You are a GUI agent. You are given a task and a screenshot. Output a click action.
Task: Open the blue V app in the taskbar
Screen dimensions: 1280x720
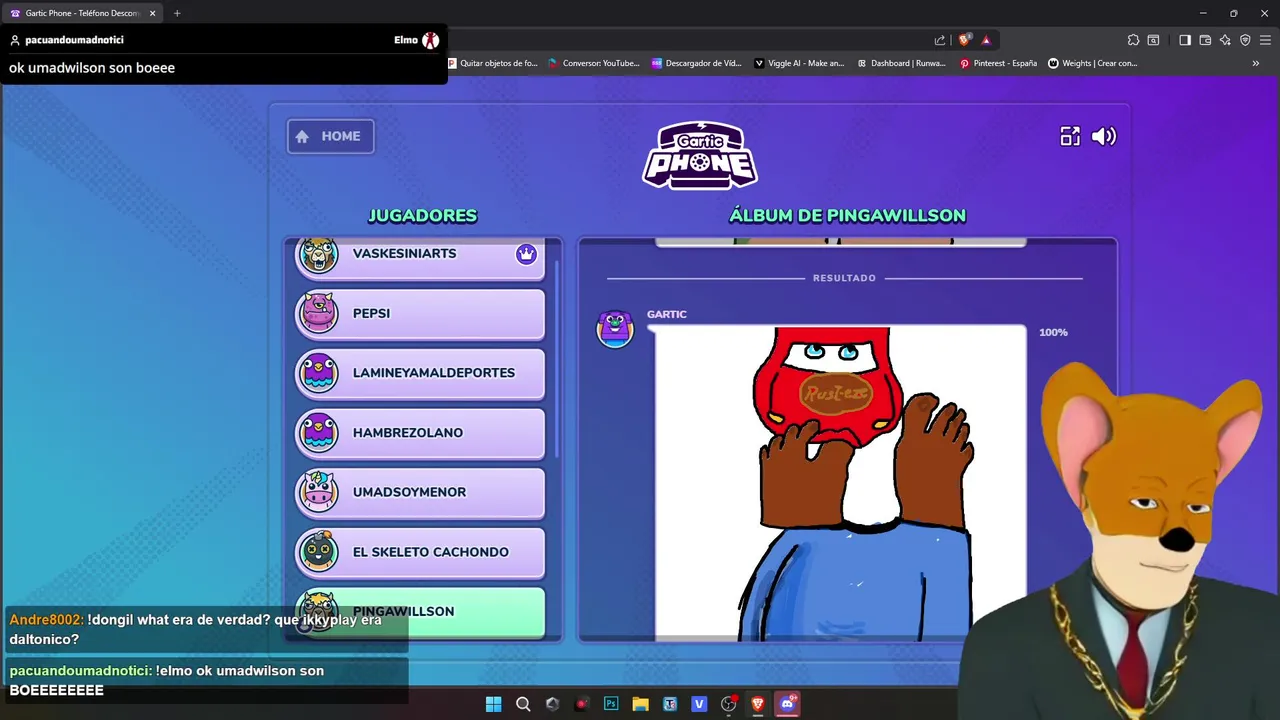[699, 704]
